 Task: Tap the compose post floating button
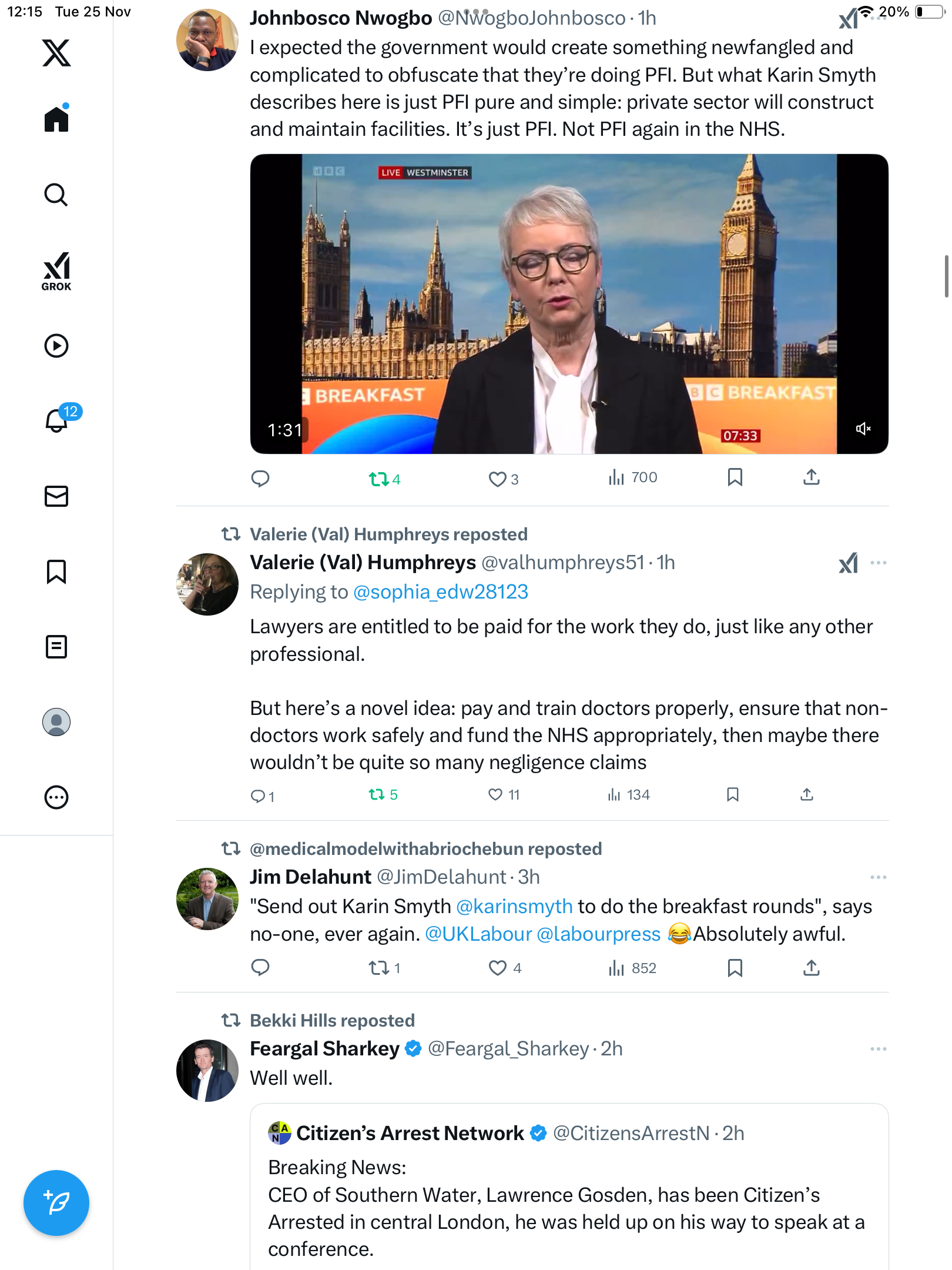[x=56, y=1203]
